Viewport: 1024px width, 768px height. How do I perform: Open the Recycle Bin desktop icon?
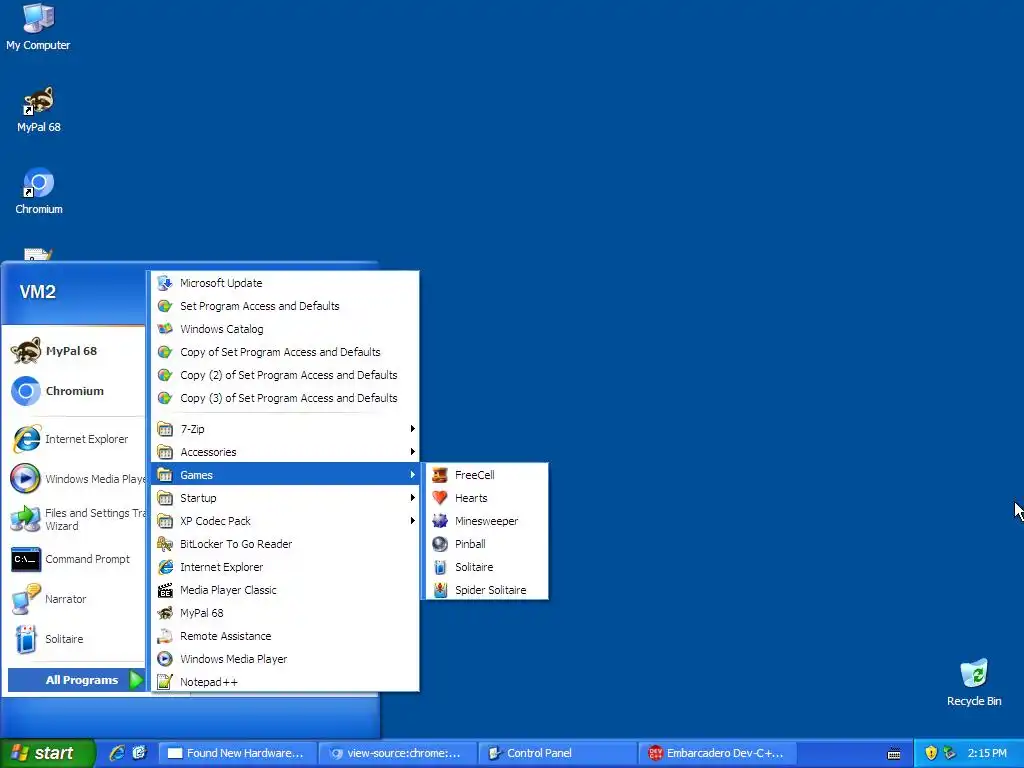974,682
